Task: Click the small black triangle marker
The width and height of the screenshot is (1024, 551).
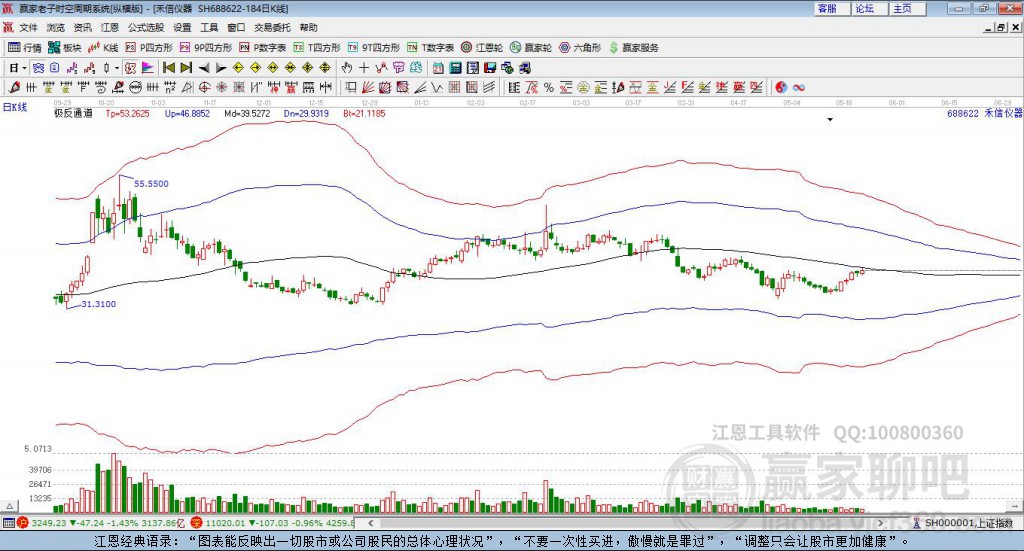Action: 830,119
